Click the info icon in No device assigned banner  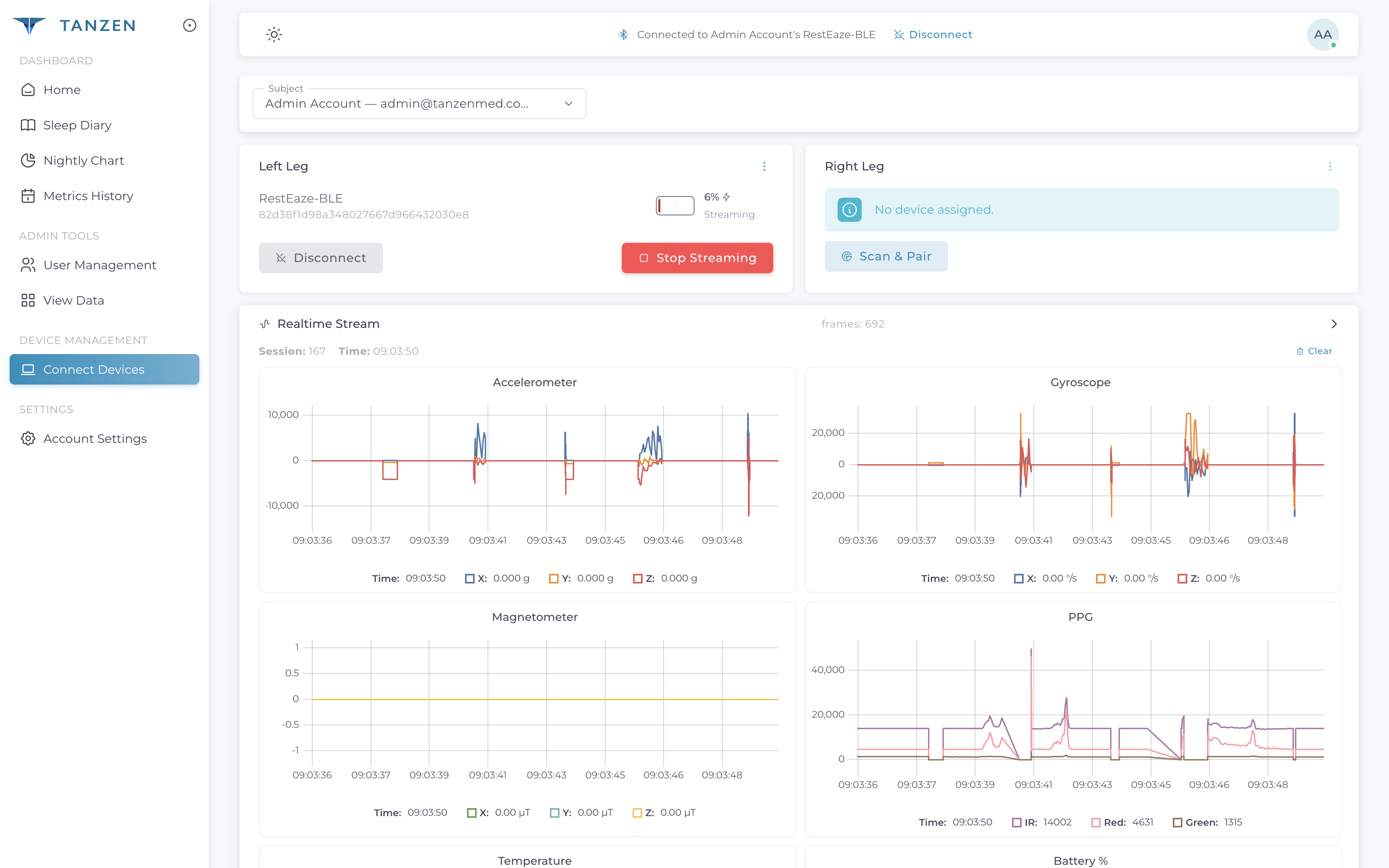click(x=850, y=209)
